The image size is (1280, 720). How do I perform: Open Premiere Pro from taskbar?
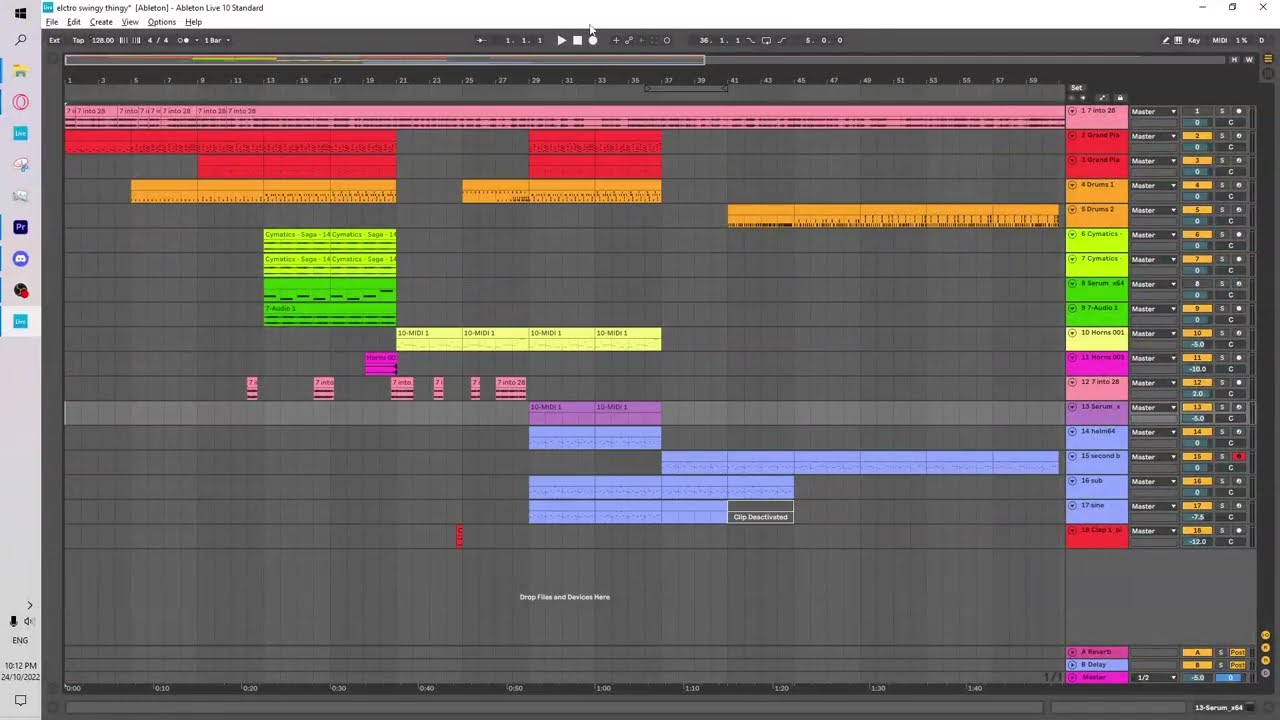[20, 227]
